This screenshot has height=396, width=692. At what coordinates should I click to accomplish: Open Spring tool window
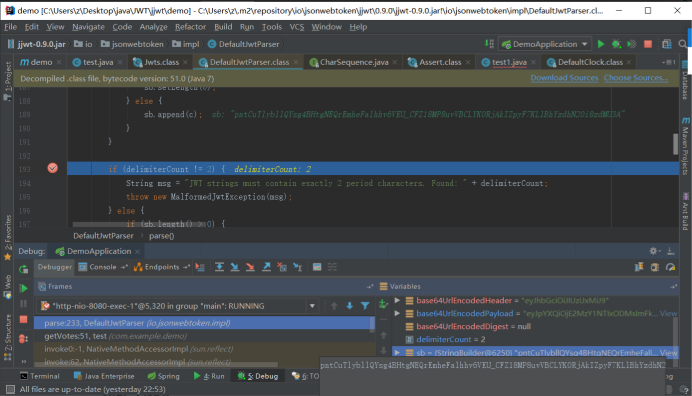point(163,376)
